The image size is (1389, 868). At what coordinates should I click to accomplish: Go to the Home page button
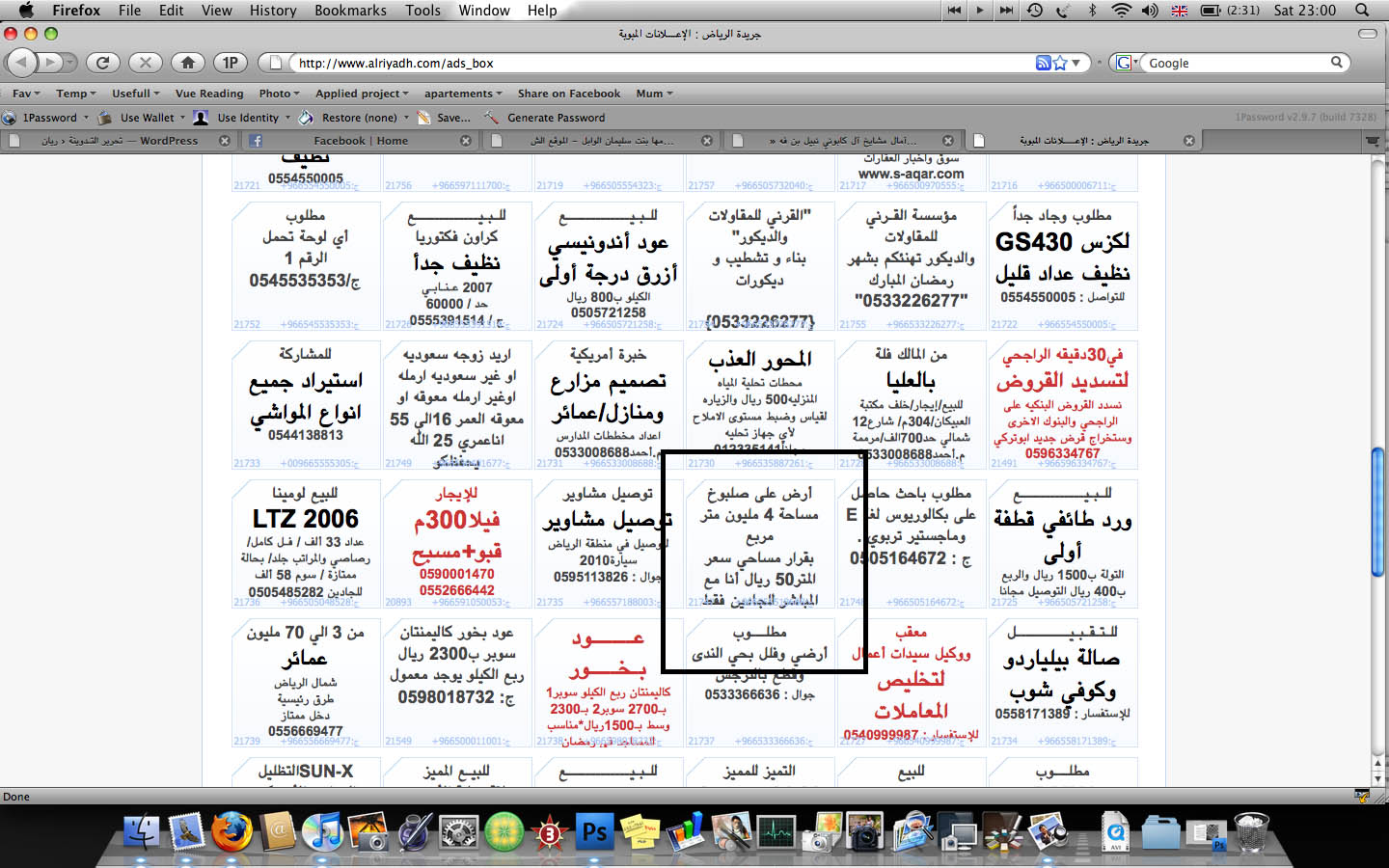pos(188,63)
